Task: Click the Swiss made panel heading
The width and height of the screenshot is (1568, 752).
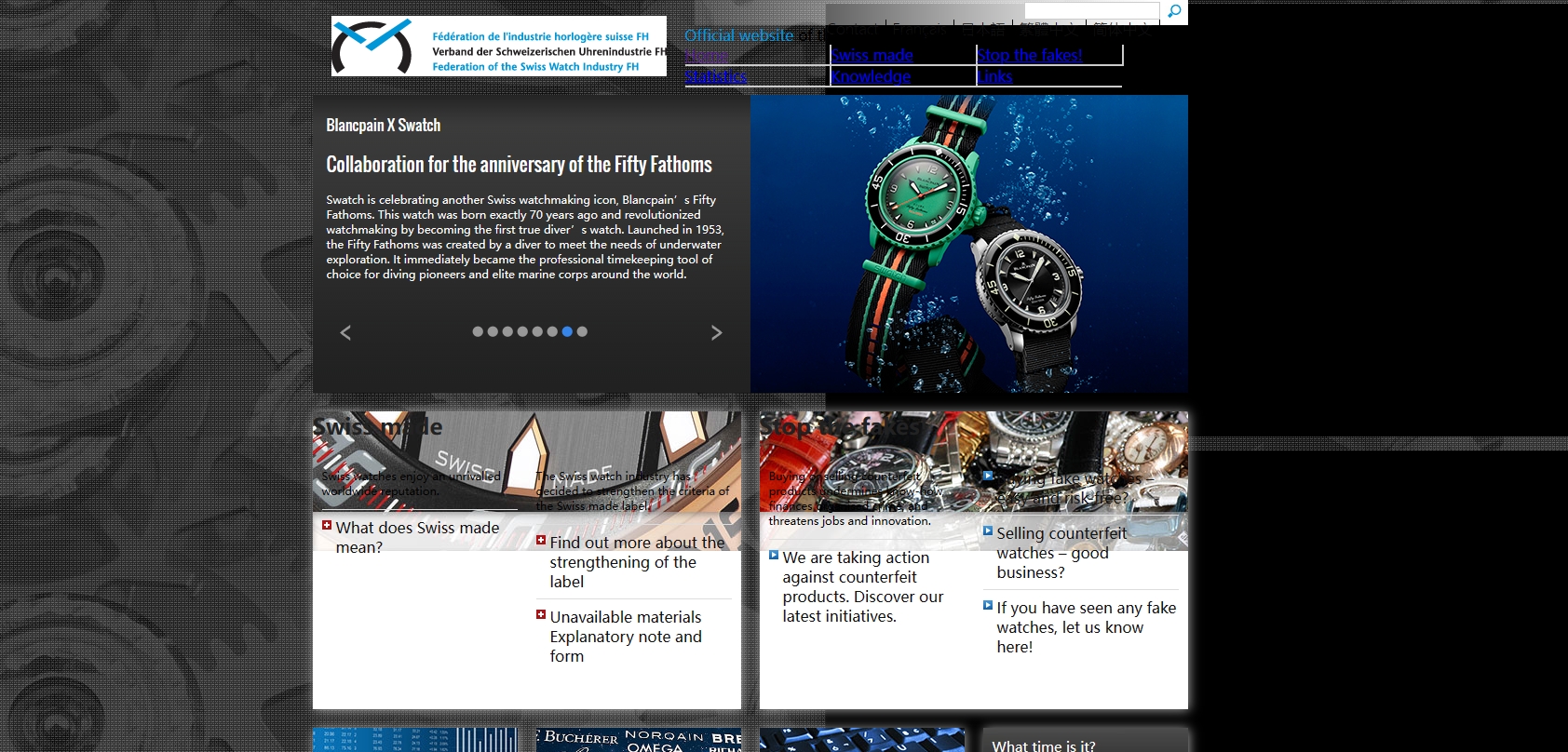Action: [378, 427]
